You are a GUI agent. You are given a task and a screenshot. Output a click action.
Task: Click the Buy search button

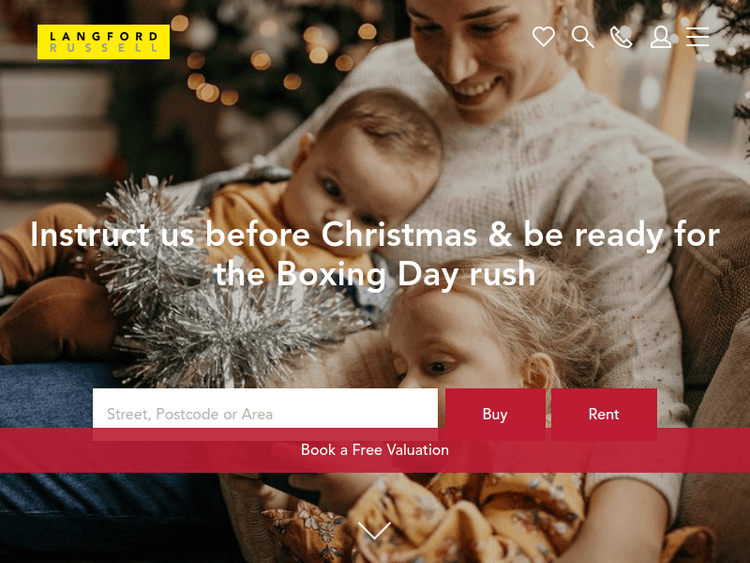(495, 414)
